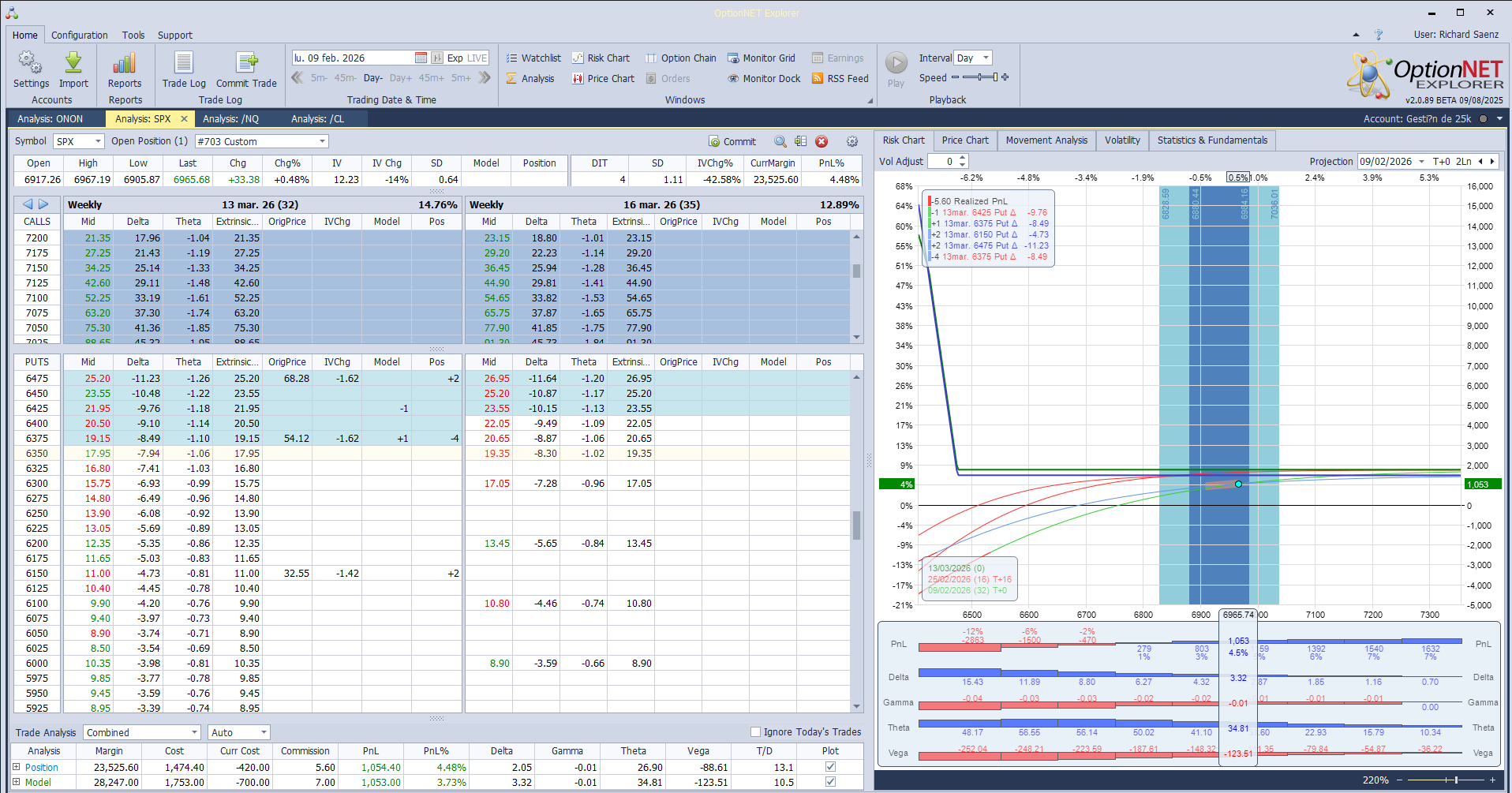This screenshot has height=793, width=1512.
Task: Open the Interval Day dropdown
Action: [986, 58]
